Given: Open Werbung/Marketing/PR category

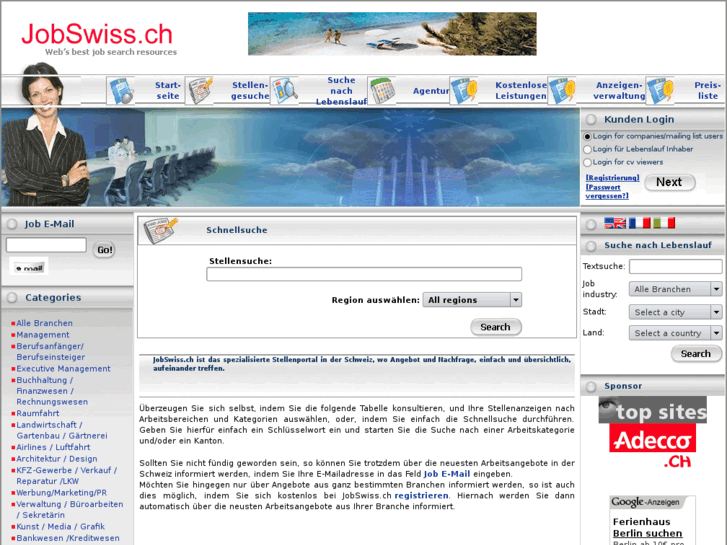Looking at the screenshot, I should coord(62,492).
